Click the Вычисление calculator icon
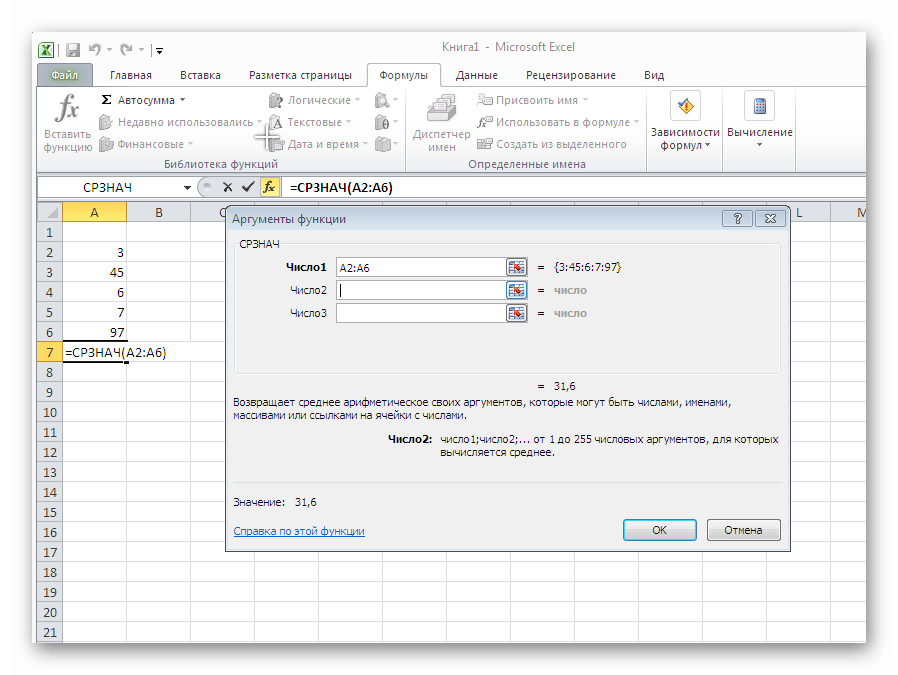This screenshot has height=675, width=898. coord(758,106)
